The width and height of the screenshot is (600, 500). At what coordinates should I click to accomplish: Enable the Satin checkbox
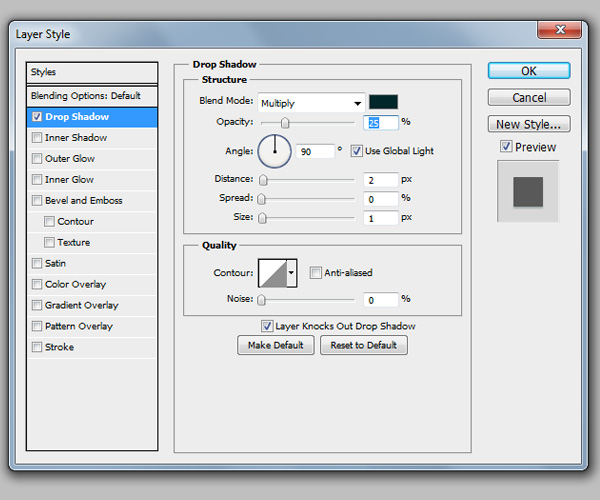37,263
